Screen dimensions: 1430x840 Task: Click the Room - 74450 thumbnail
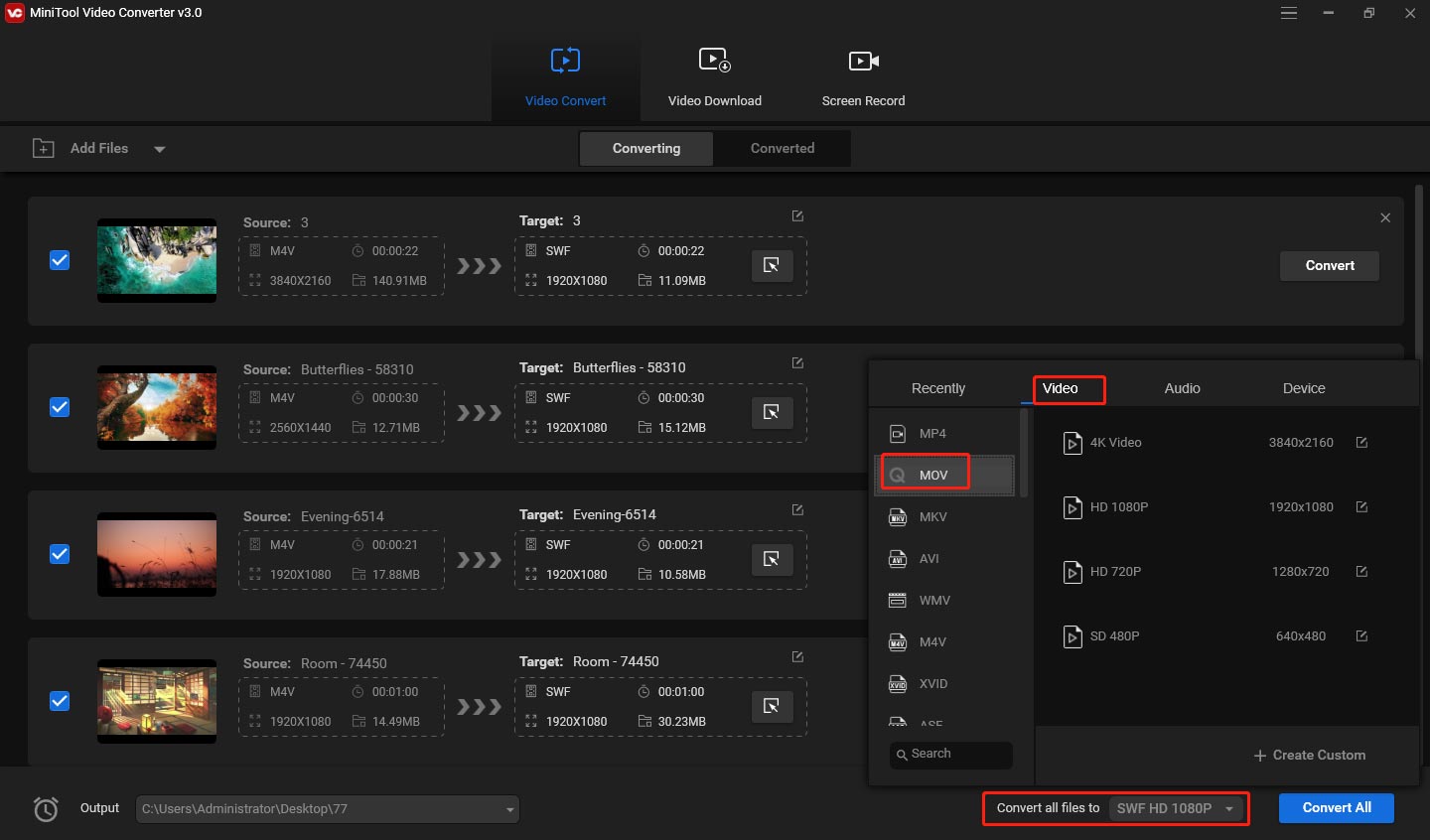157,701
